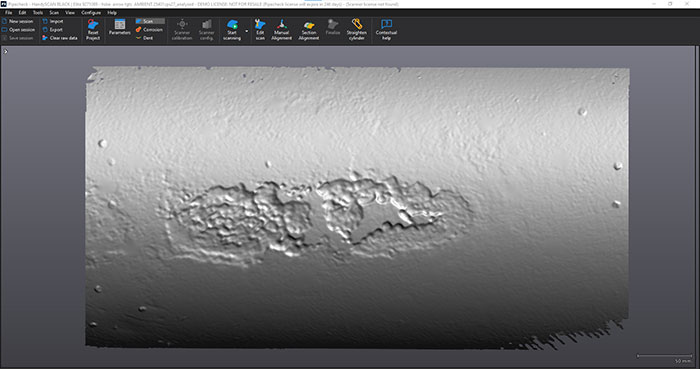Viewport: 700px width, 369px height.
Task: Click Clear raw data
Action: click(60, 38)
